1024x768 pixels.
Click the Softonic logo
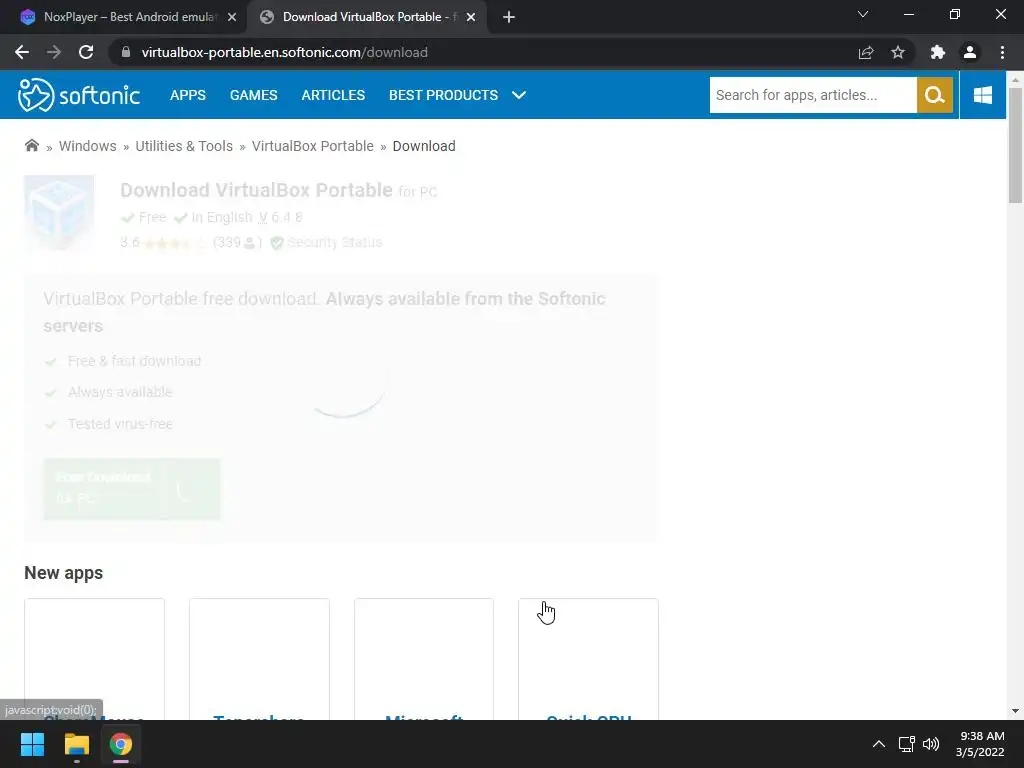[79, 95]
